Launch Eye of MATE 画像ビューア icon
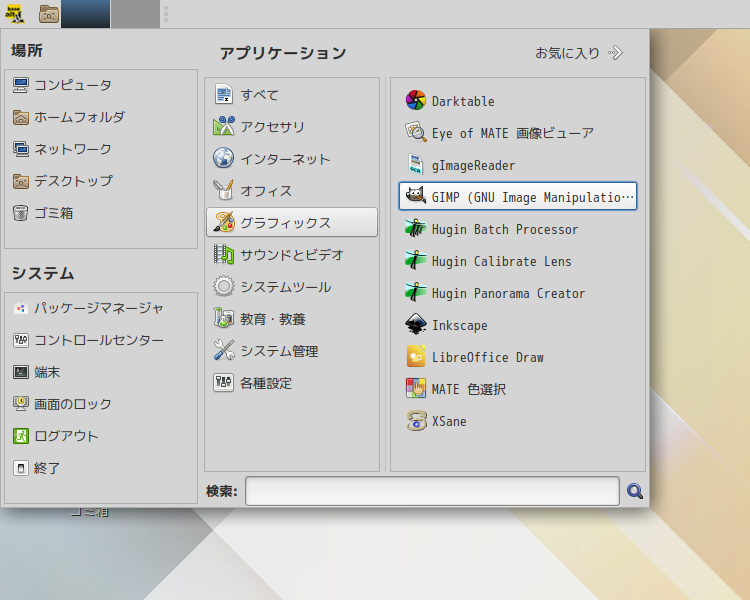 click(x=416, y=133)
